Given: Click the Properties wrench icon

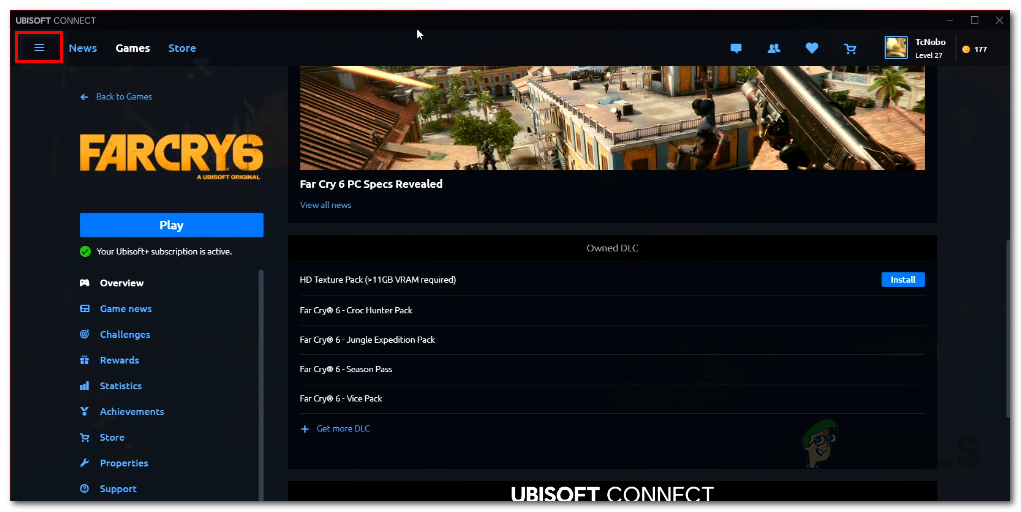Looking at the screenshot, I should tap(85, 463).
